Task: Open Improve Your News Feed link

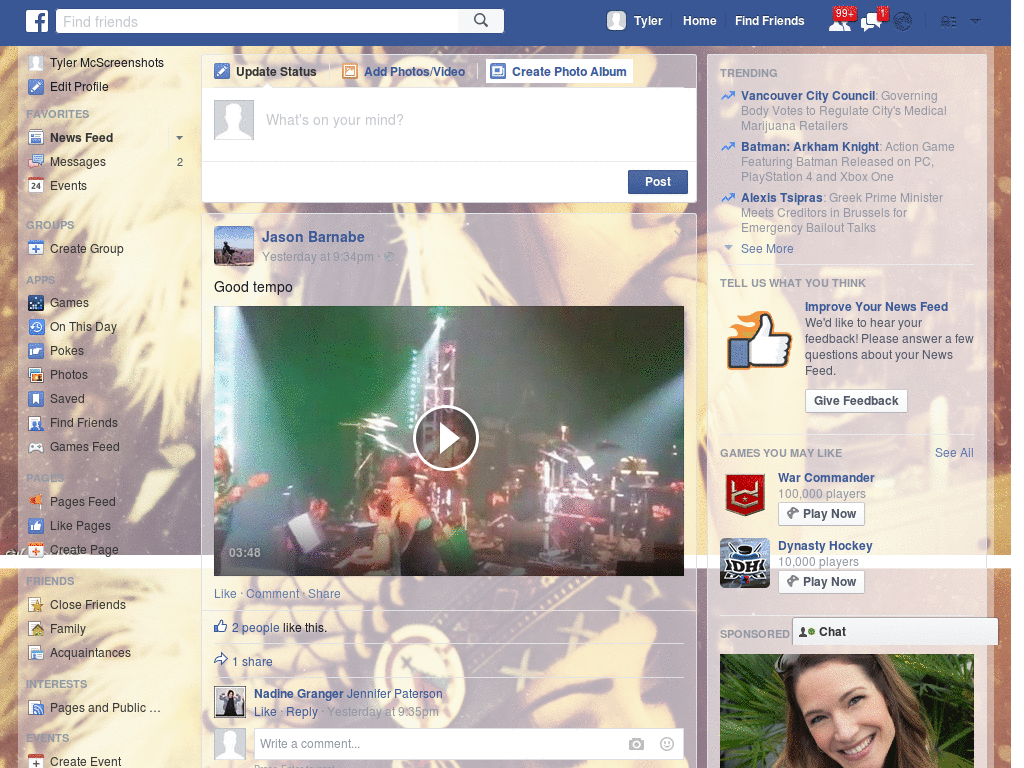Action: 876,307
